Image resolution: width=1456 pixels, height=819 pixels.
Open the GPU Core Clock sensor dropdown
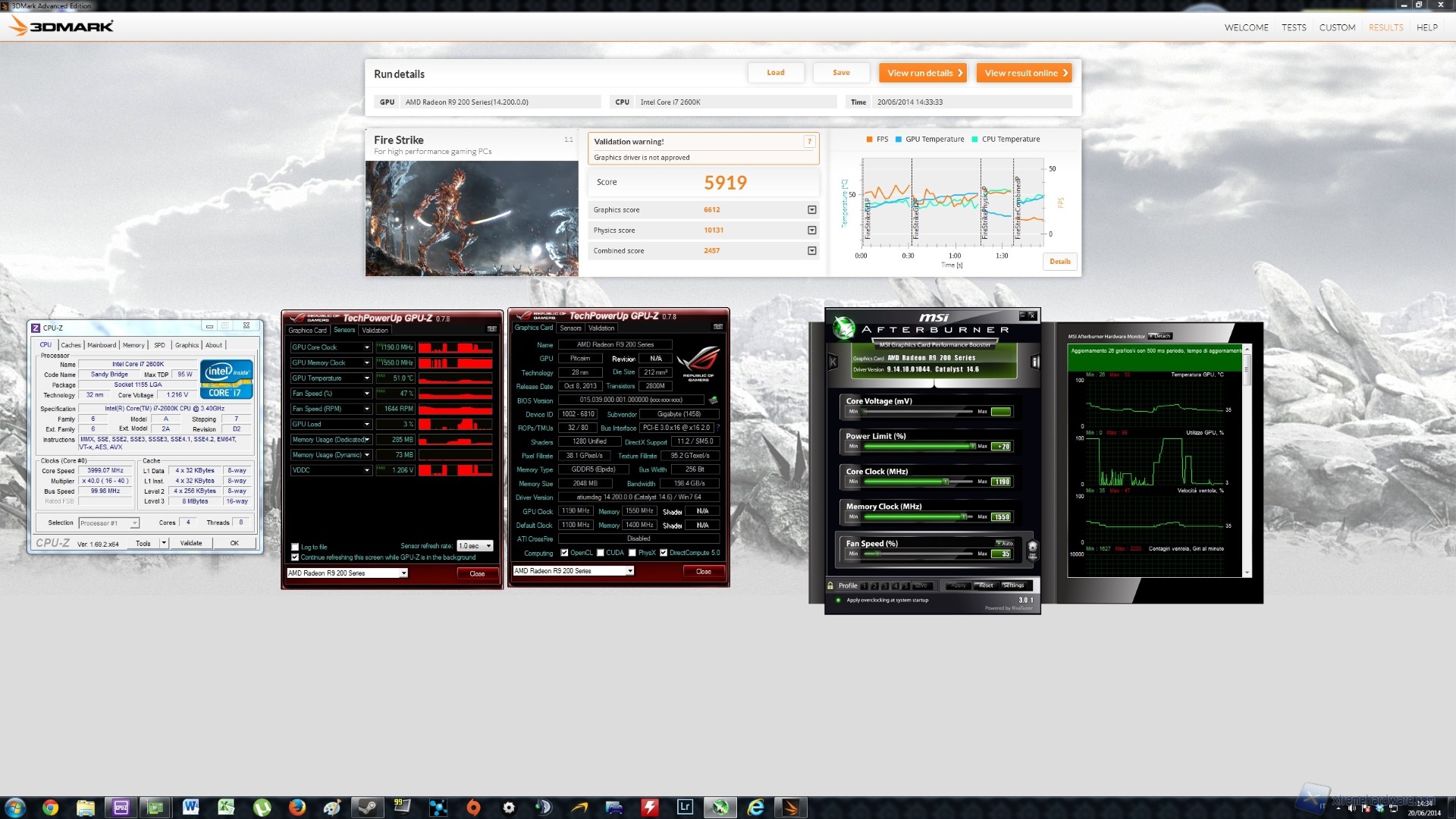(369, 347)
